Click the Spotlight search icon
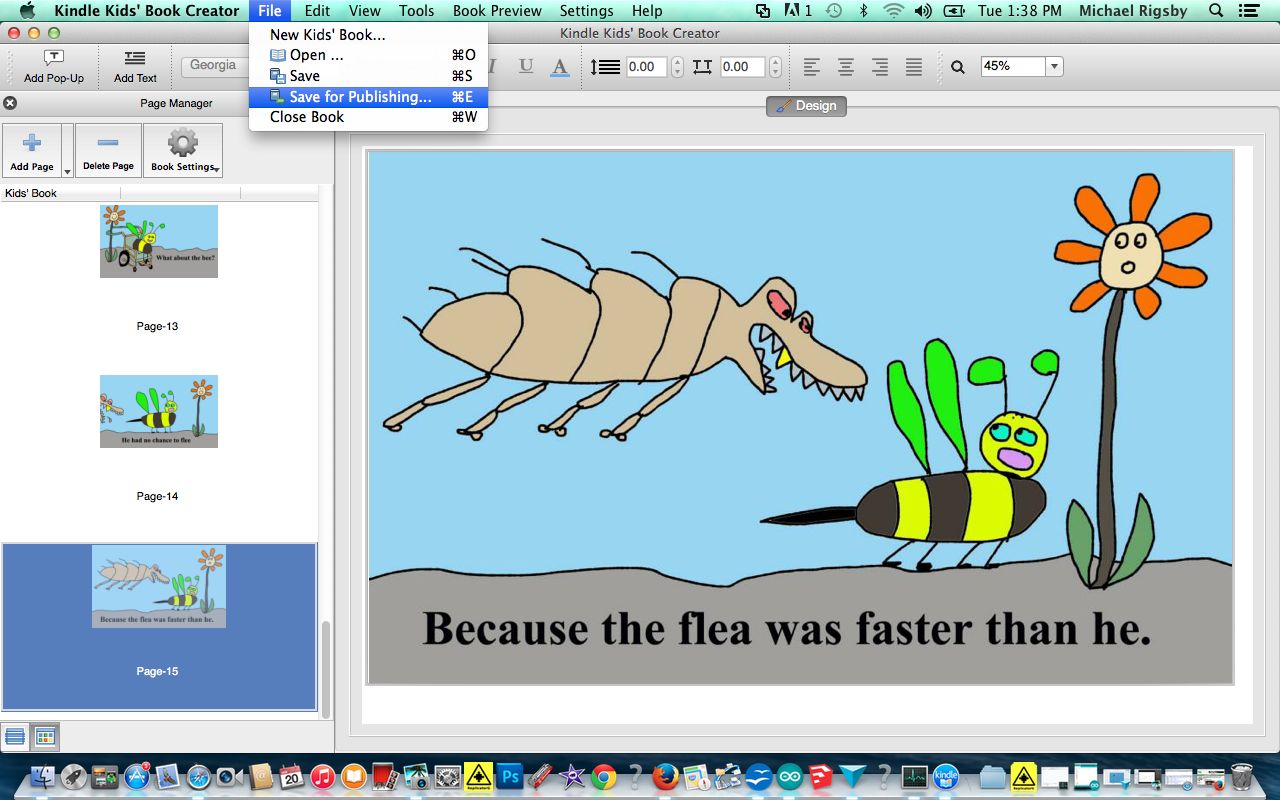The image size is (1280, 800). point(1216,11)
